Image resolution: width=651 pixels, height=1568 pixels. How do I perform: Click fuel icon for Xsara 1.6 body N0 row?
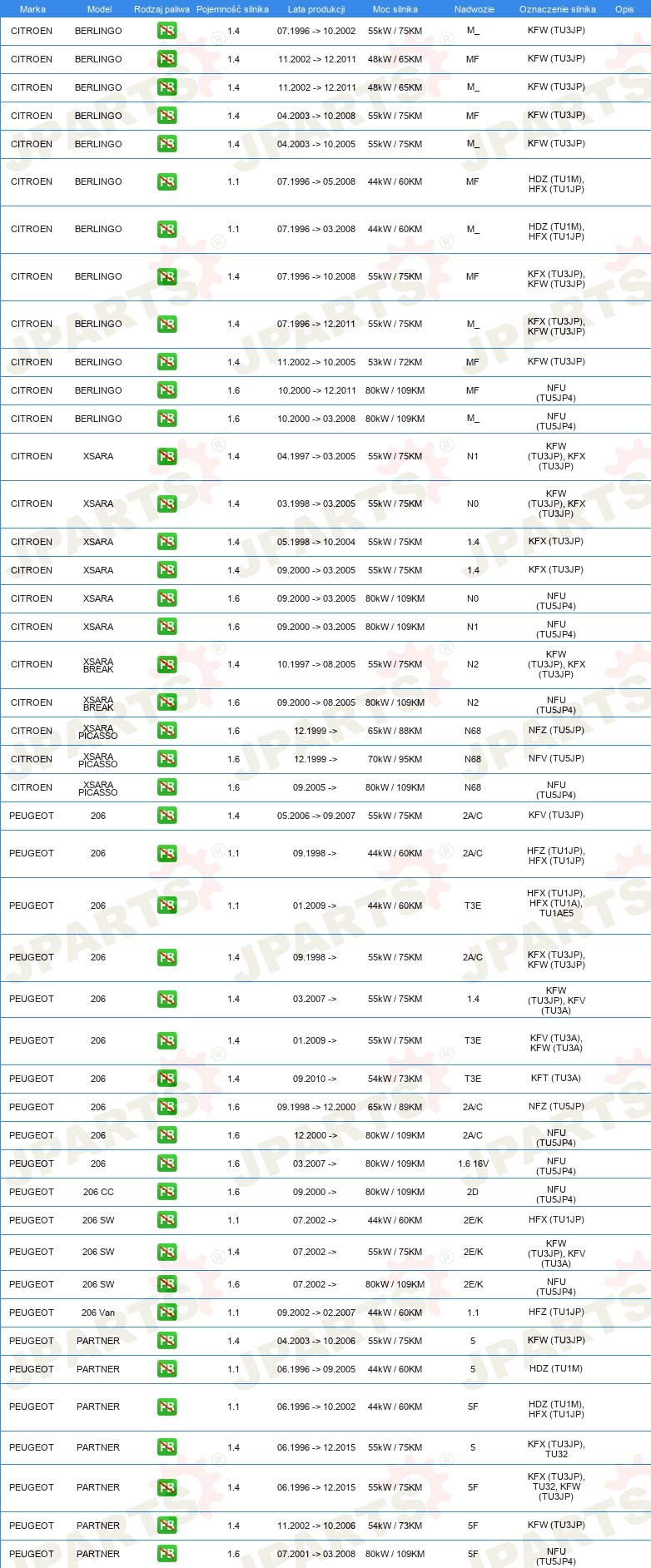166,598
